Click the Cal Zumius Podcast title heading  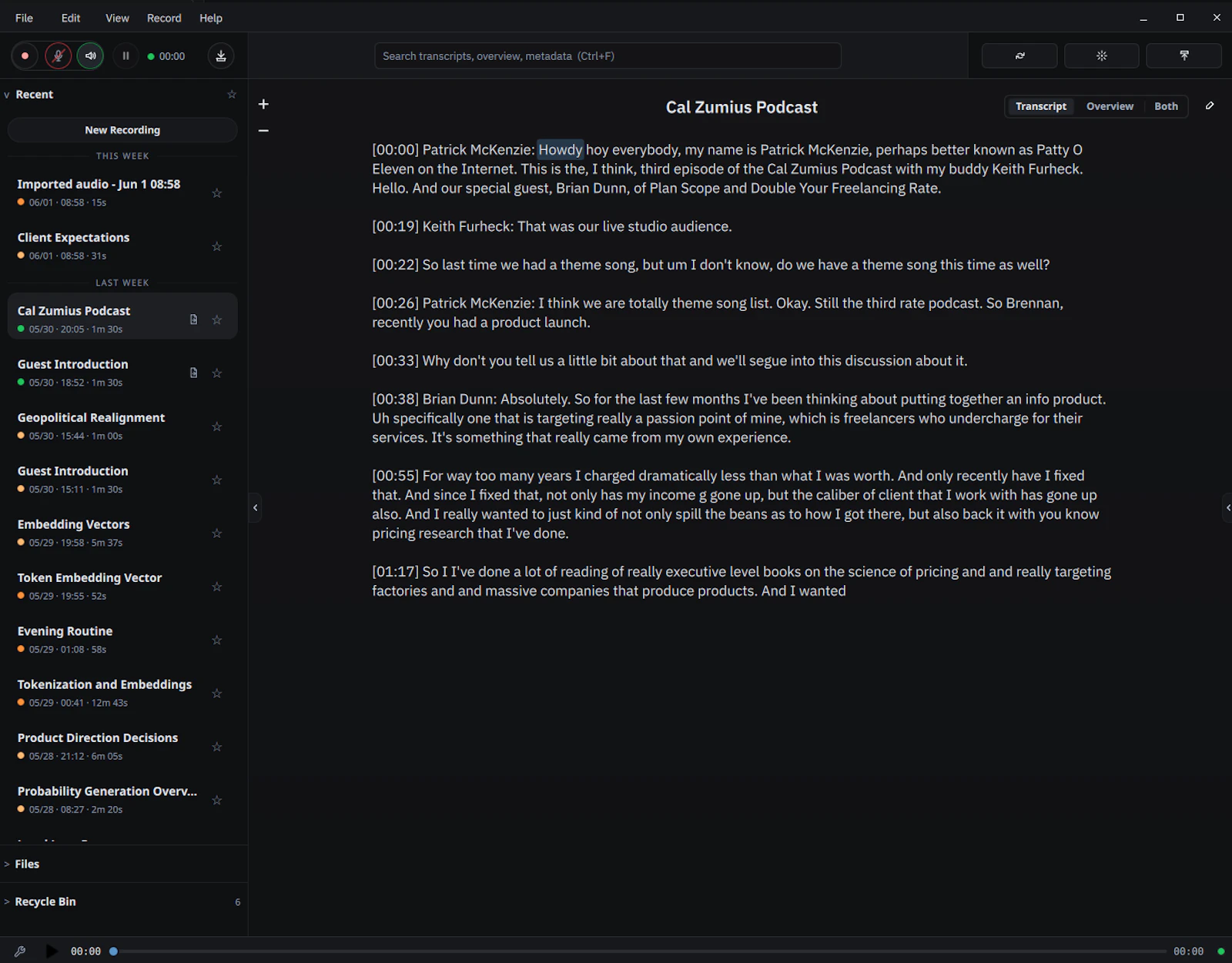coord(742,107)
